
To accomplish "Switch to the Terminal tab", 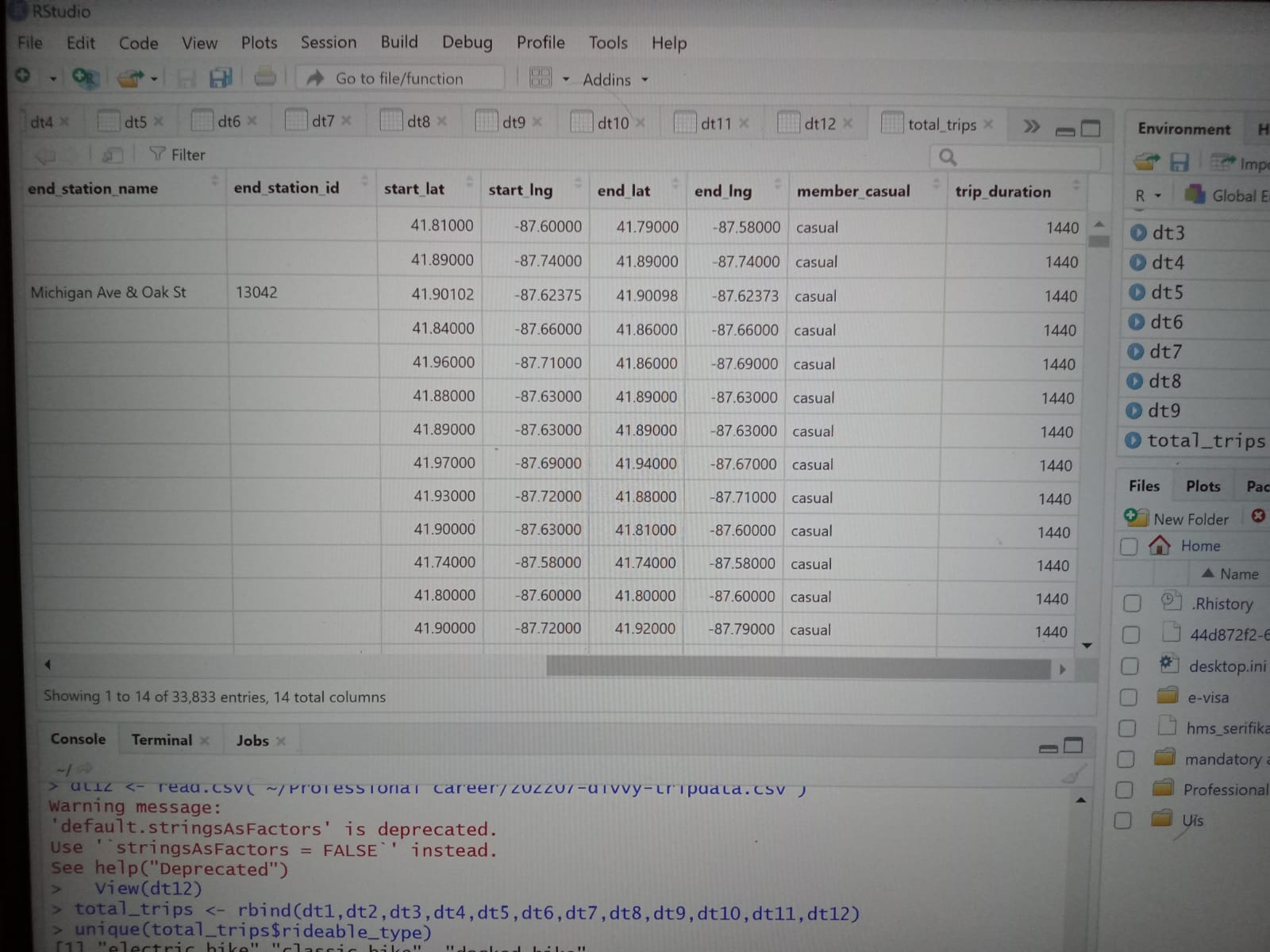I will 162,739.
